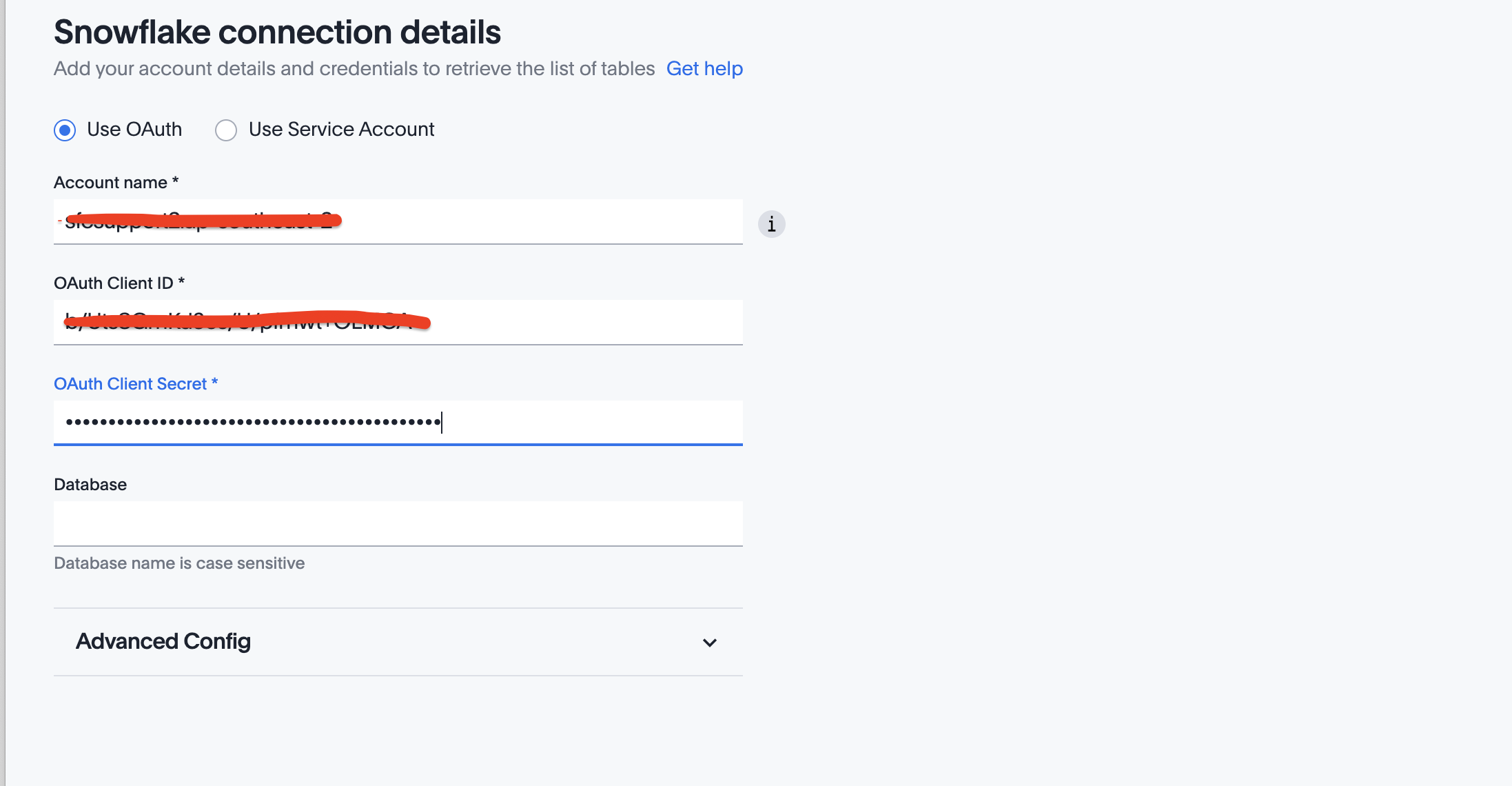The image size is (1512, 786).
Task: Focus the OAuth Client ID field
Action: pyautogui.click(x=398, y=322)
